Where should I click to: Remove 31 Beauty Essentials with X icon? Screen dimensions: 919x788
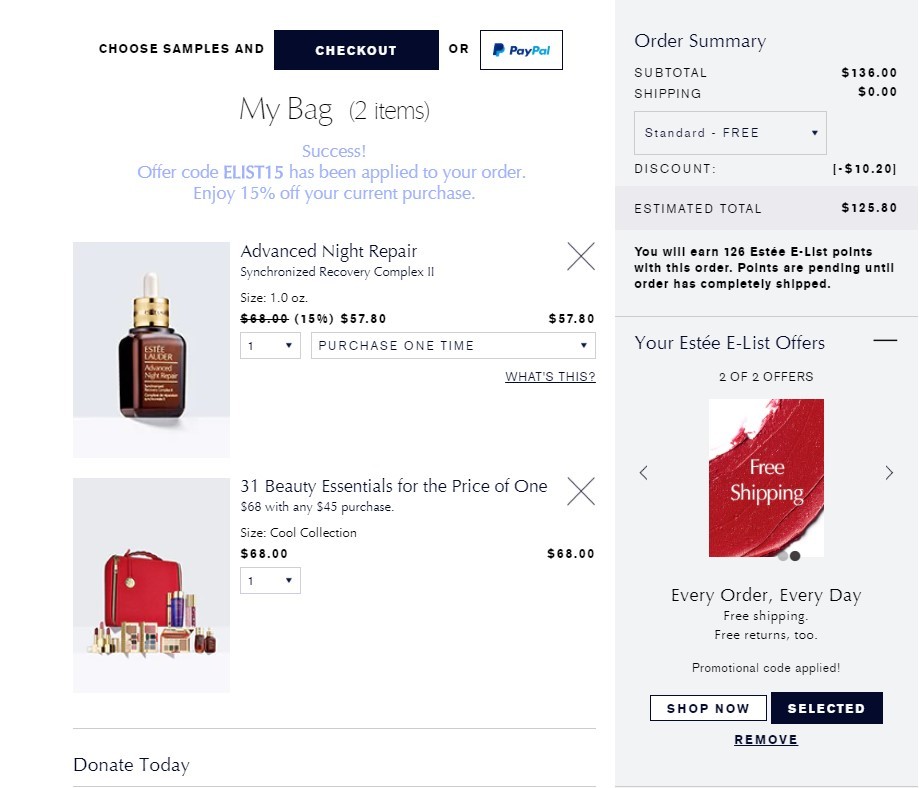click(581, 491)
